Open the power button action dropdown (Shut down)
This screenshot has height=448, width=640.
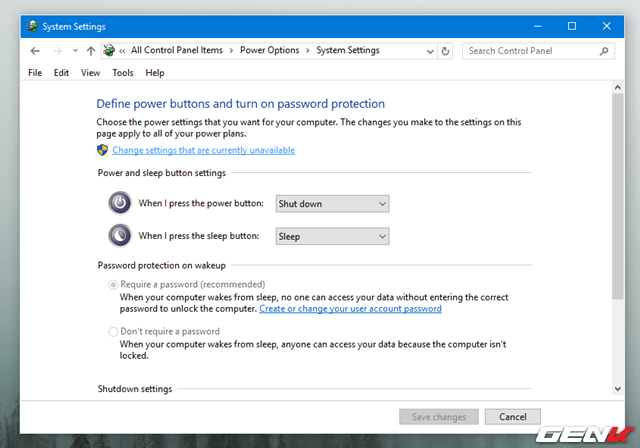(x=332, y=204)
